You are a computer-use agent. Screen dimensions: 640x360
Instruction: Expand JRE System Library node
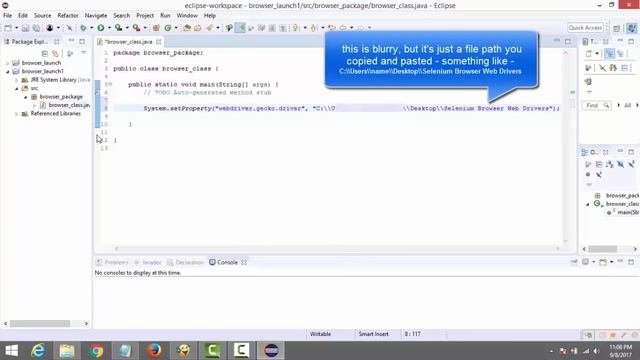(x=16, y=80)
